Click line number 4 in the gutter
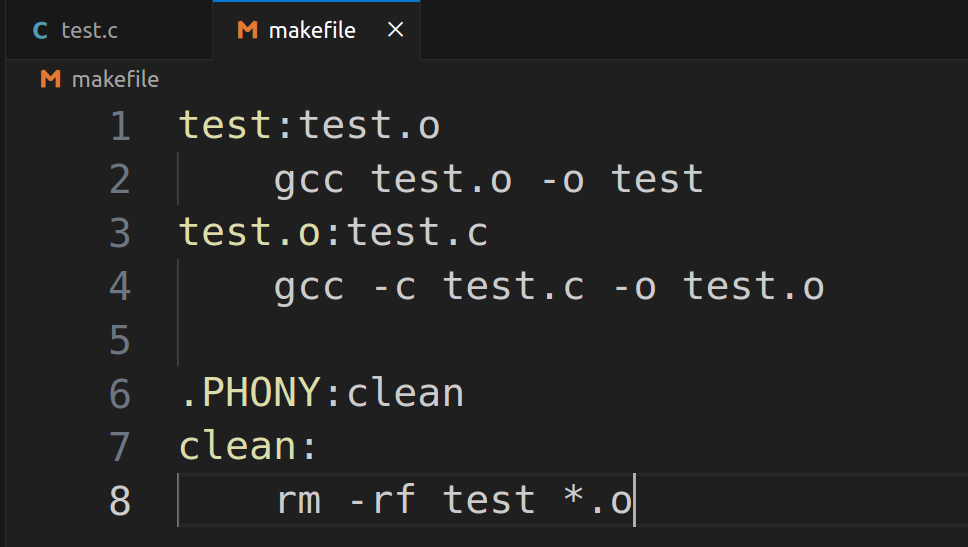968x547 pixels. point(120,286)
